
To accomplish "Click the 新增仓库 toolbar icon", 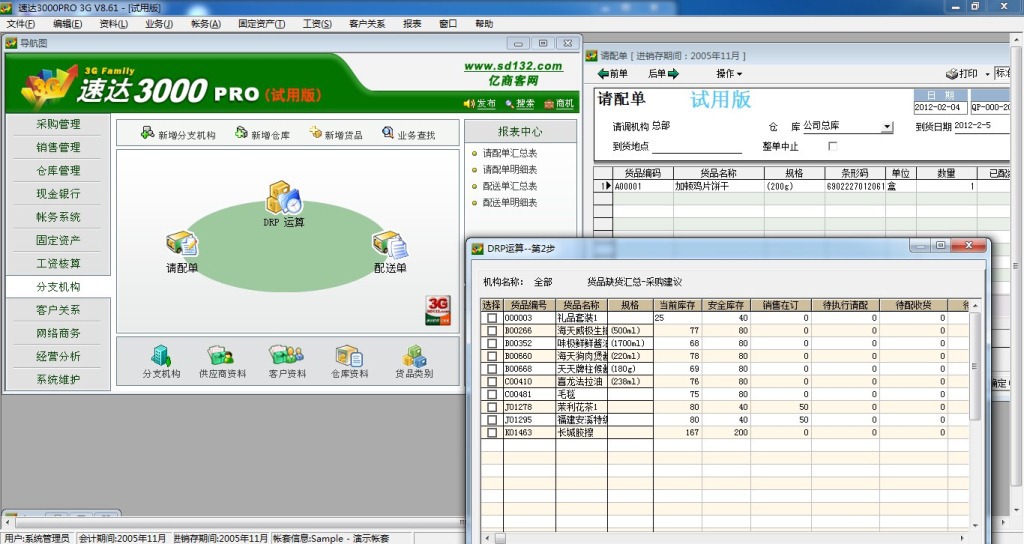I will (x=241, y=133).
